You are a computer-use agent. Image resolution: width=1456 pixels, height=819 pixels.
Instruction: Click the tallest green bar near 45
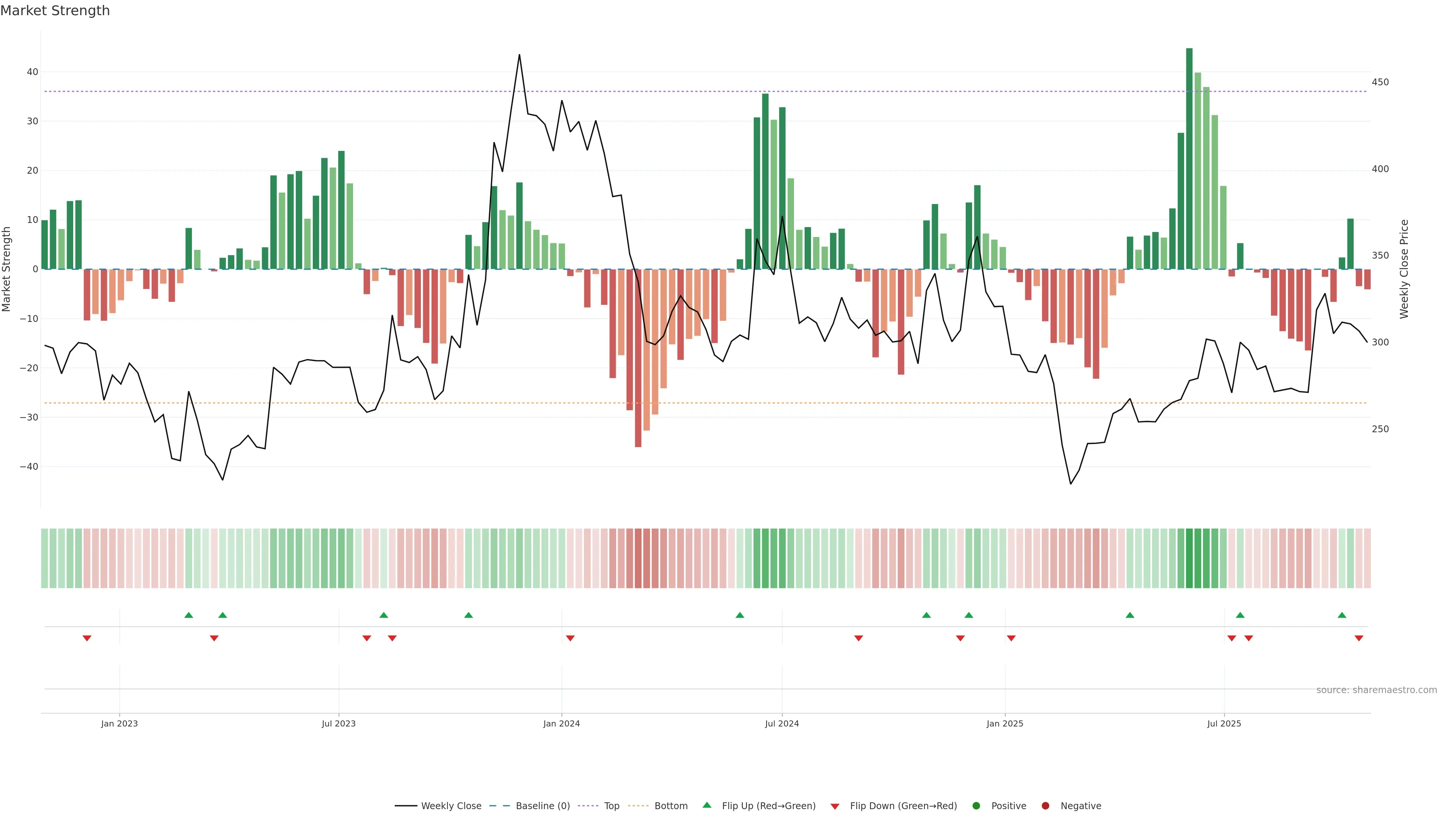[x=1189, y=158]
